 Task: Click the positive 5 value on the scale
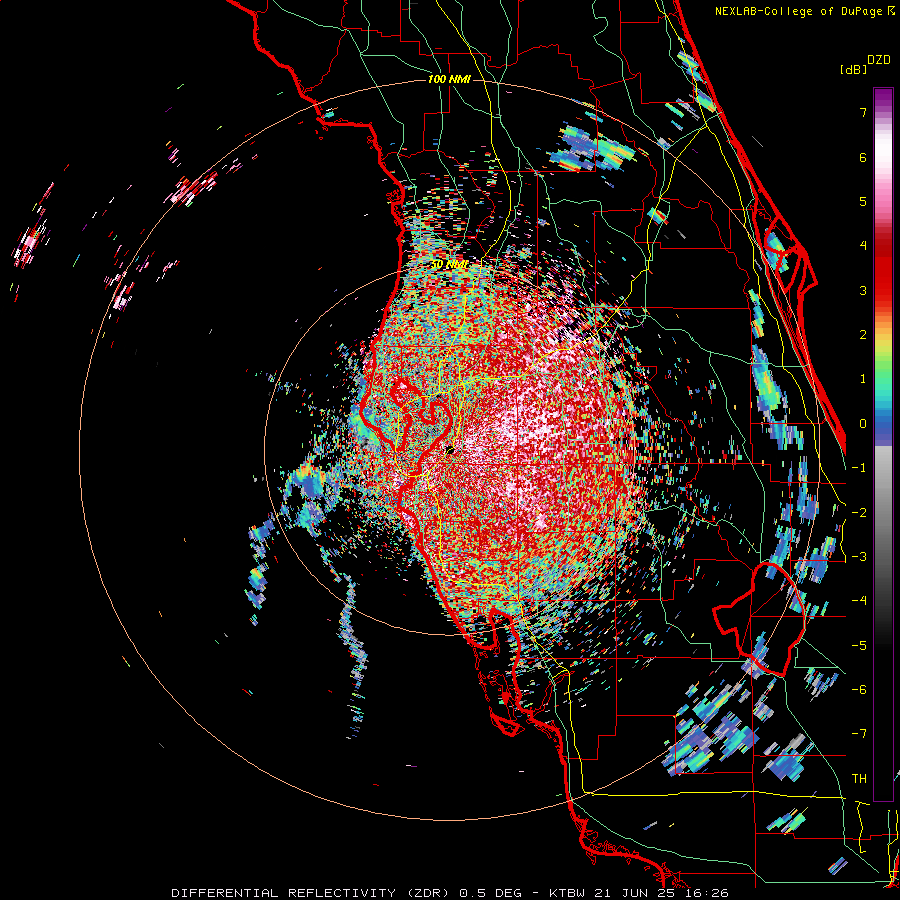(x=863, y=201)
